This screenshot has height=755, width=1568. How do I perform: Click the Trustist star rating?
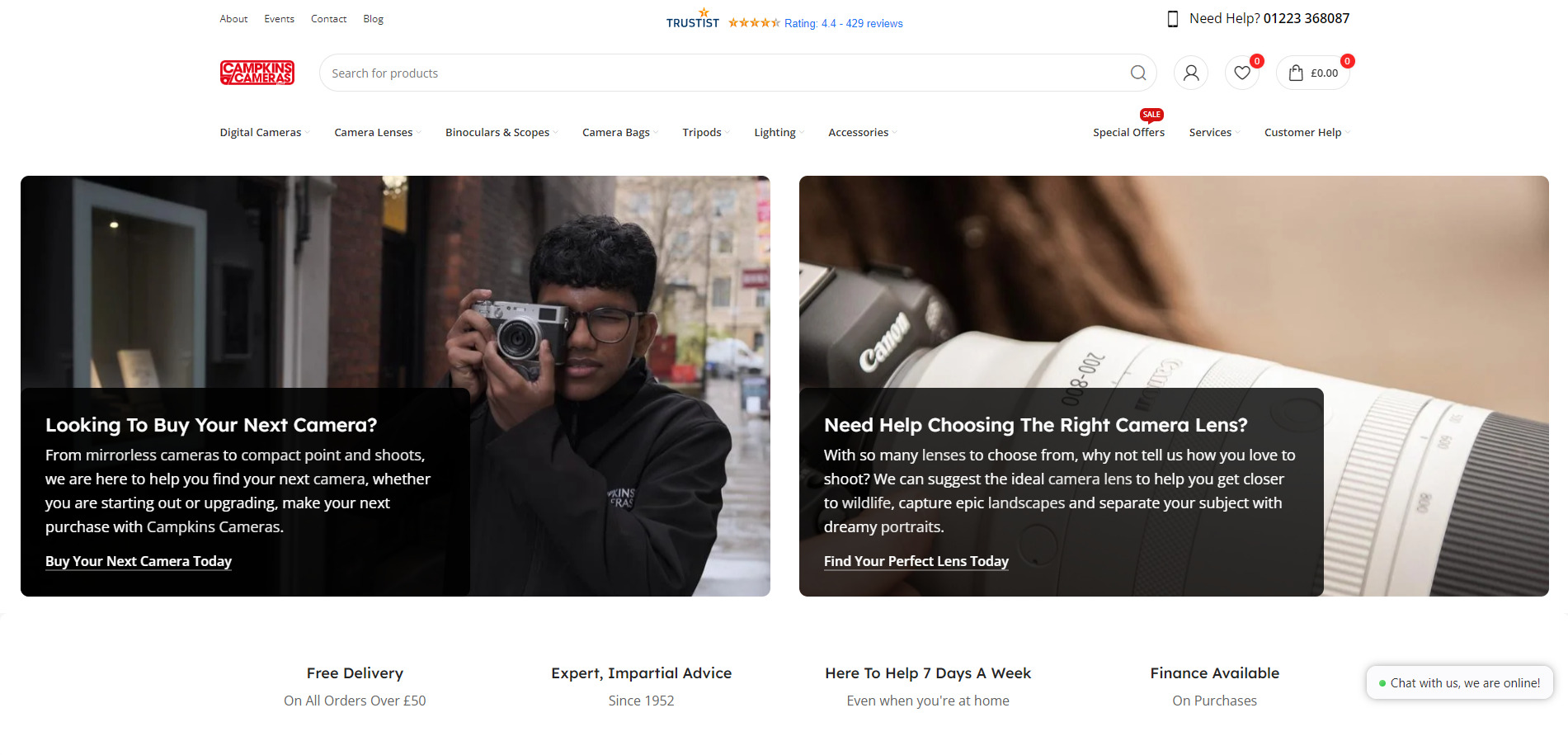coord(753,23)
